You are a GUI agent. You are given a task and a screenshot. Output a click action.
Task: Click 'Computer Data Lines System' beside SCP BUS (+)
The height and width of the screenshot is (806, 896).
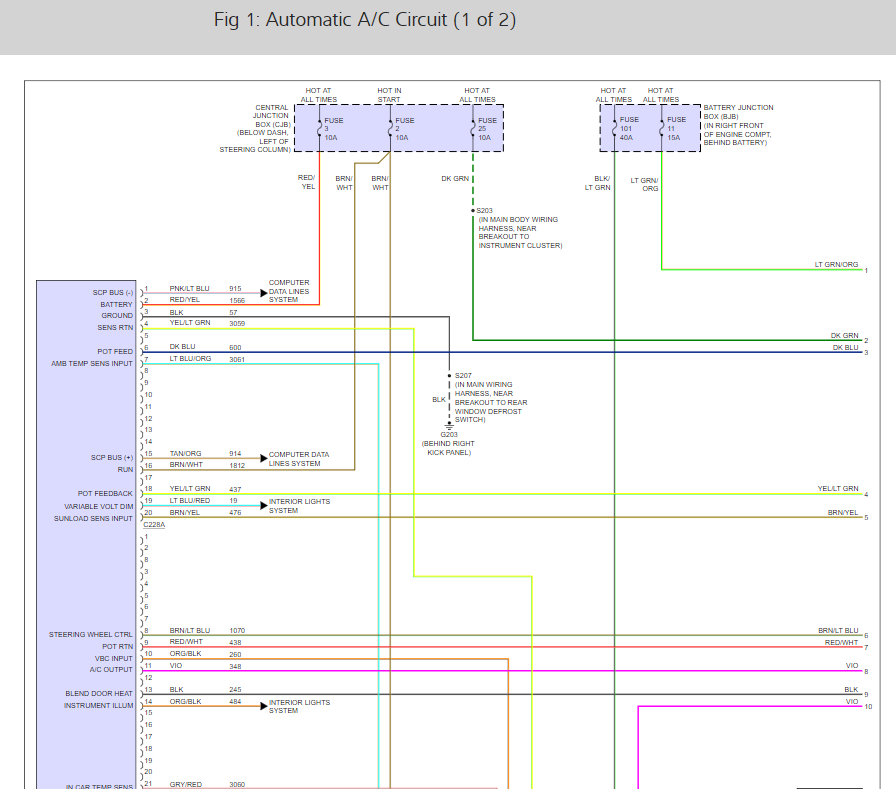click(x=299, y=459)
